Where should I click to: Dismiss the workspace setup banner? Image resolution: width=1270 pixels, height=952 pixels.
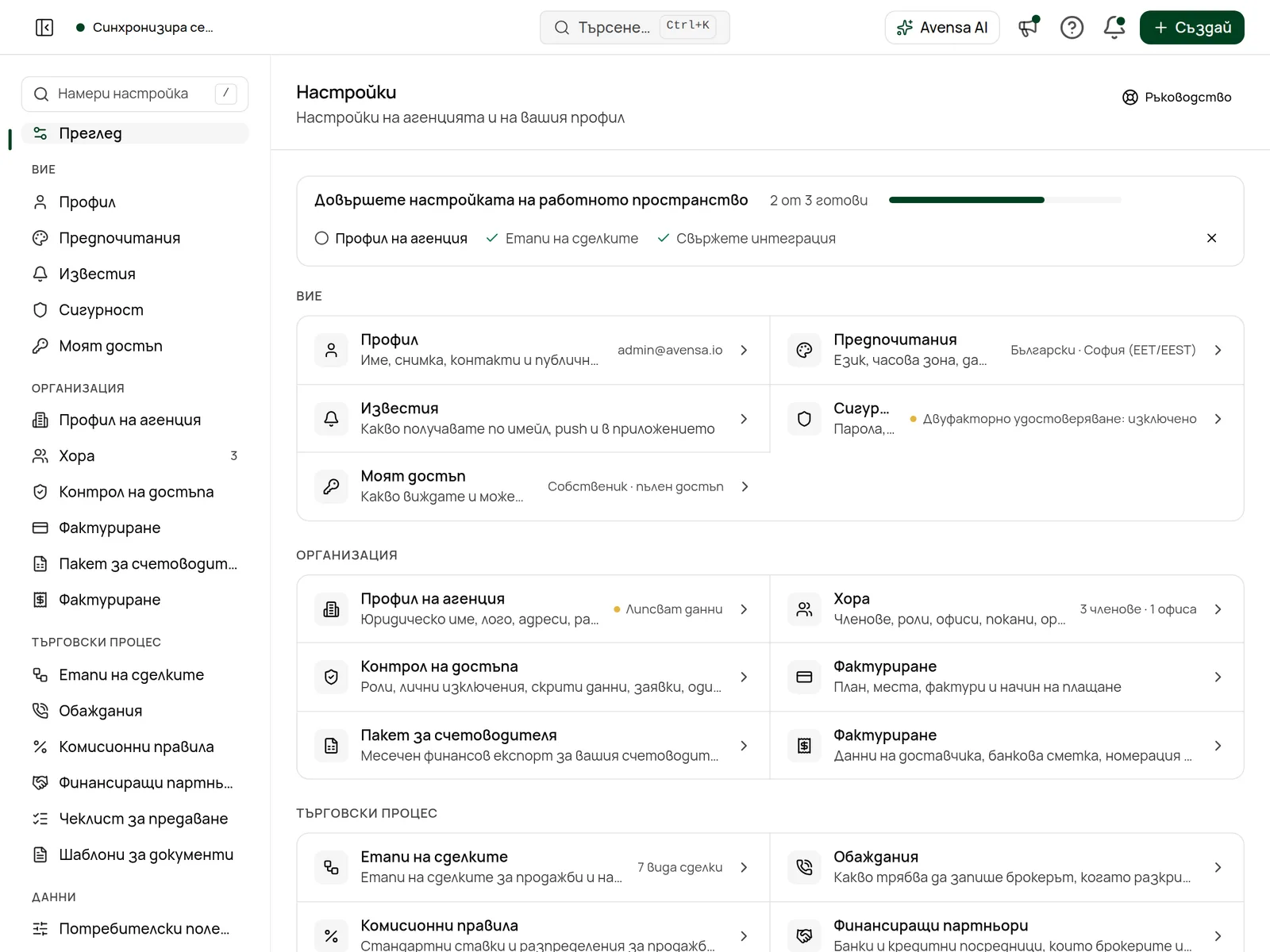coord(1211,238)
